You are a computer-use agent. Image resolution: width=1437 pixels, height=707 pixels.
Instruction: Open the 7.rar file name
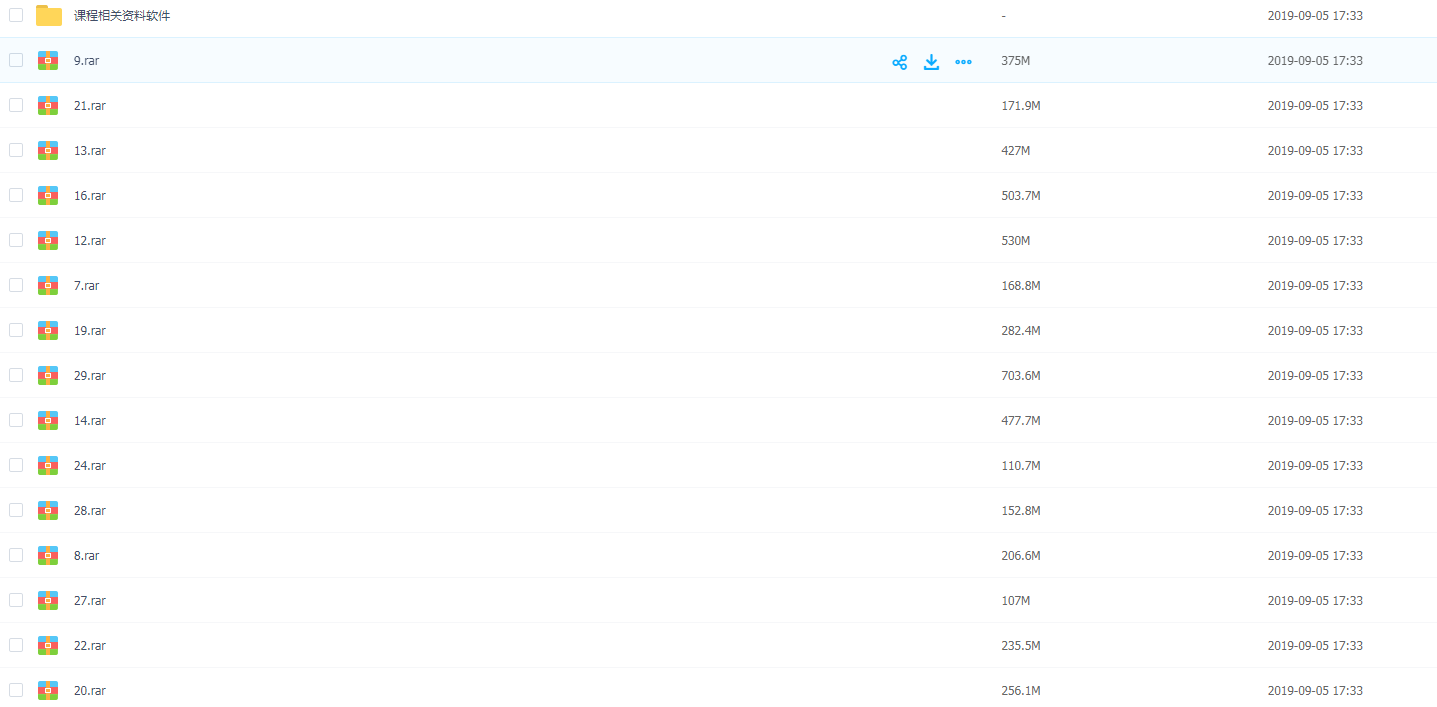87,286
